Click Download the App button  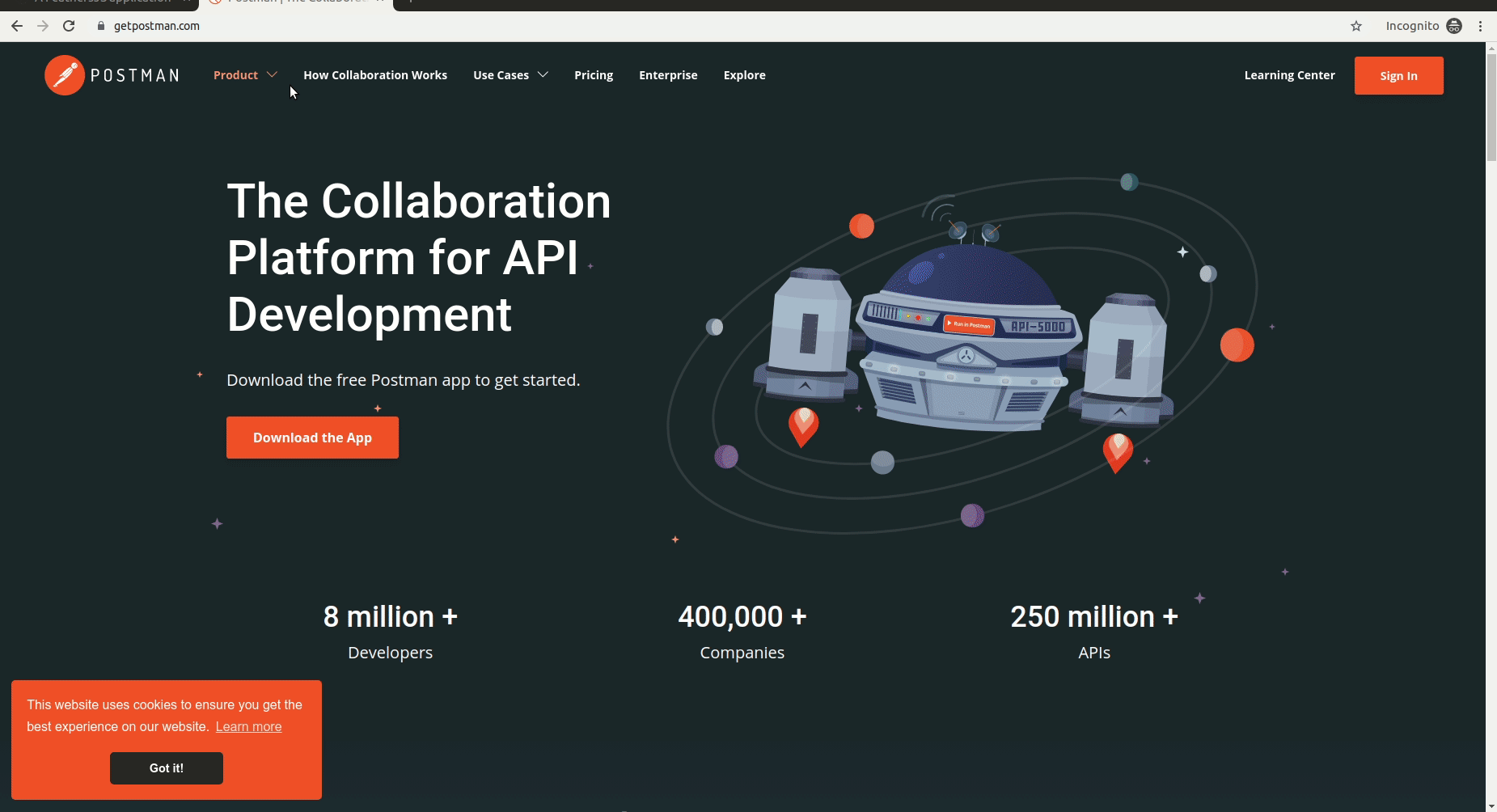tap(312, 438)
